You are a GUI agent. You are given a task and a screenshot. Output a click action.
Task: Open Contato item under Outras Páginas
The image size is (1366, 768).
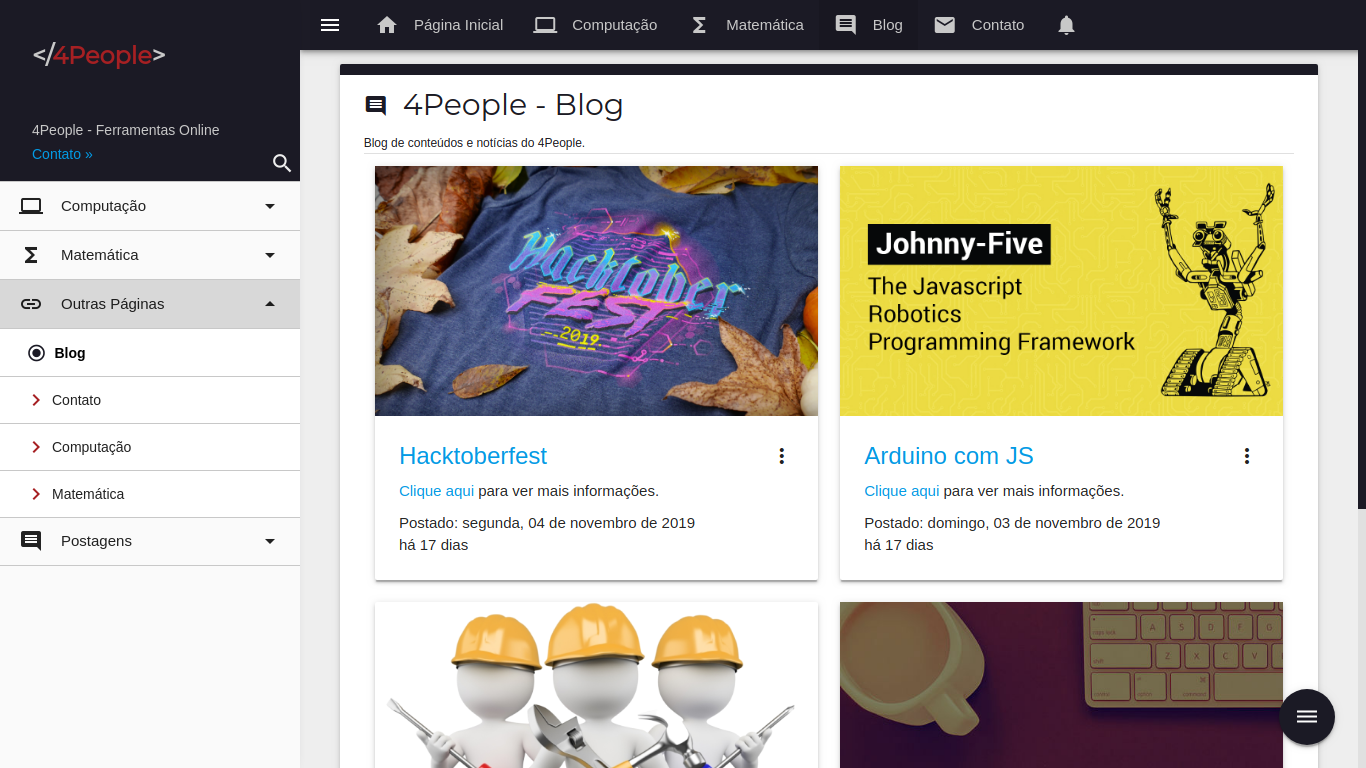[x=150, y=400]
